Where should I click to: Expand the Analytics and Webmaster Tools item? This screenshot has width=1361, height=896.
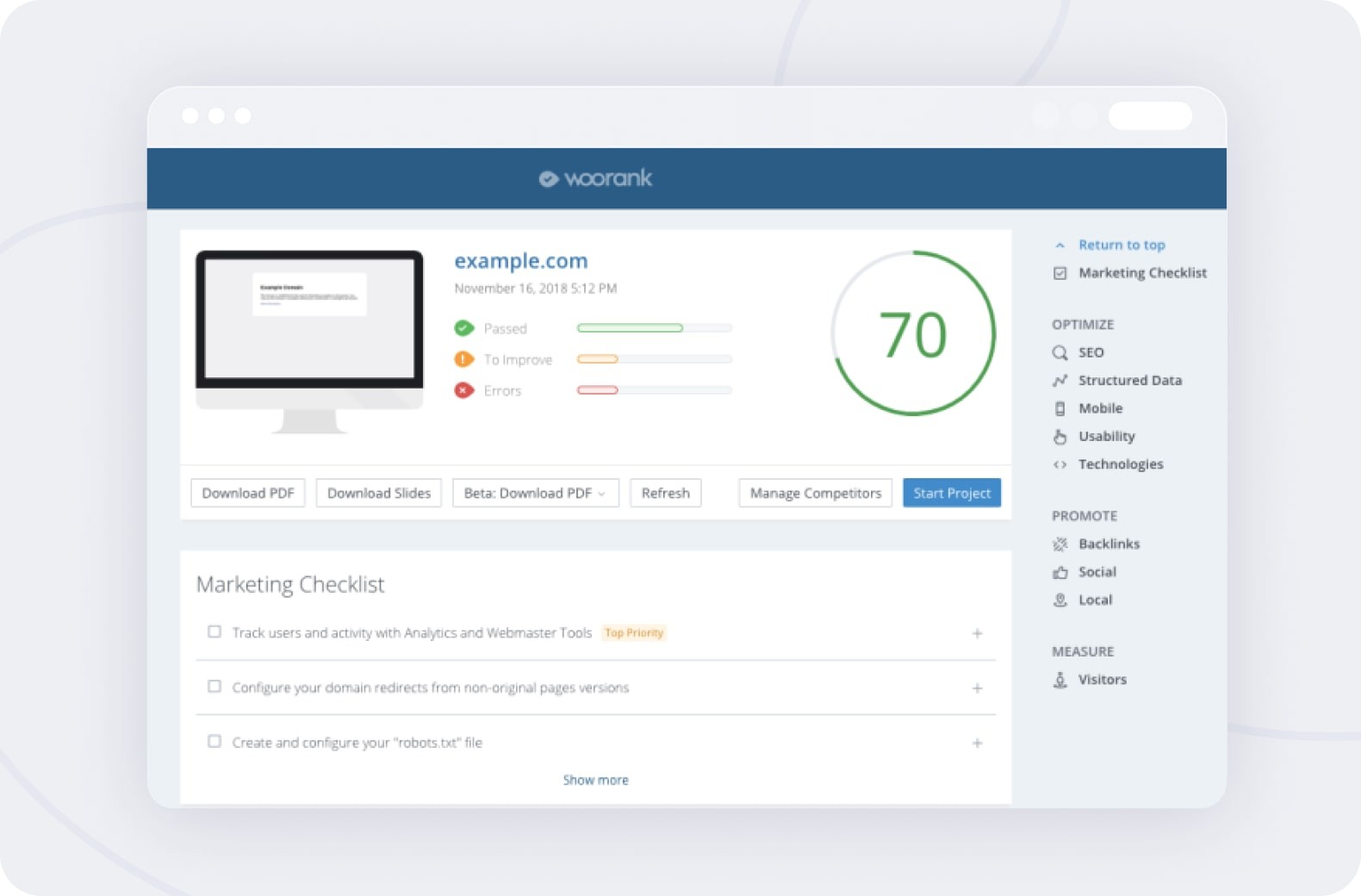click(x=977, y=633)
